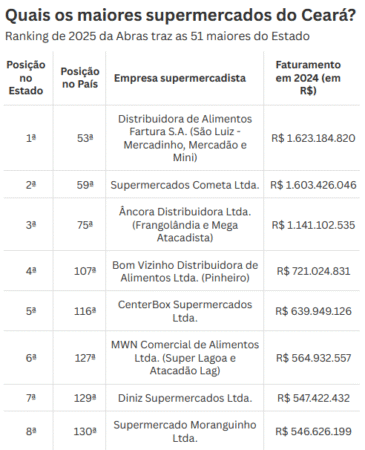Click the R$ 721.024.831 revenue cell
Viewport: 365px width, 450px height.
313,271
